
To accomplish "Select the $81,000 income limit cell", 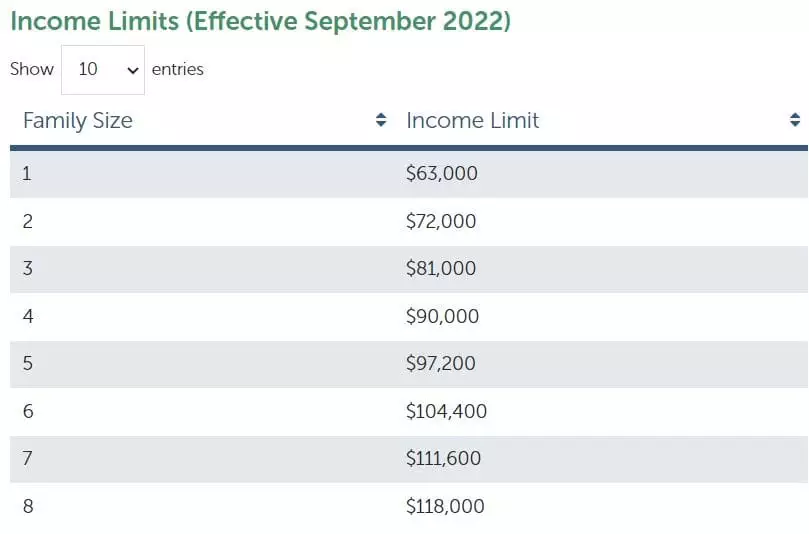I will 441,269.
